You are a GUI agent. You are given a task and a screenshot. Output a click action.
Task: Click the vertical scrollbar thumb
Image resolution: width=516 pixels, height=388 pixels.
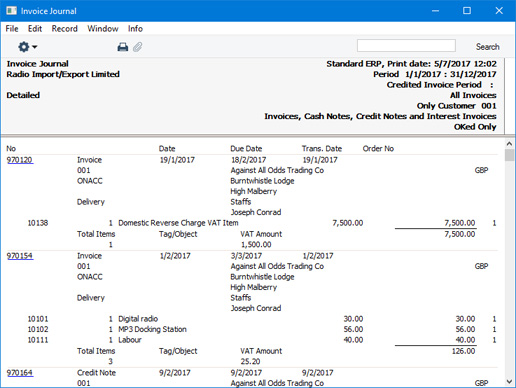tap(509, 155)
